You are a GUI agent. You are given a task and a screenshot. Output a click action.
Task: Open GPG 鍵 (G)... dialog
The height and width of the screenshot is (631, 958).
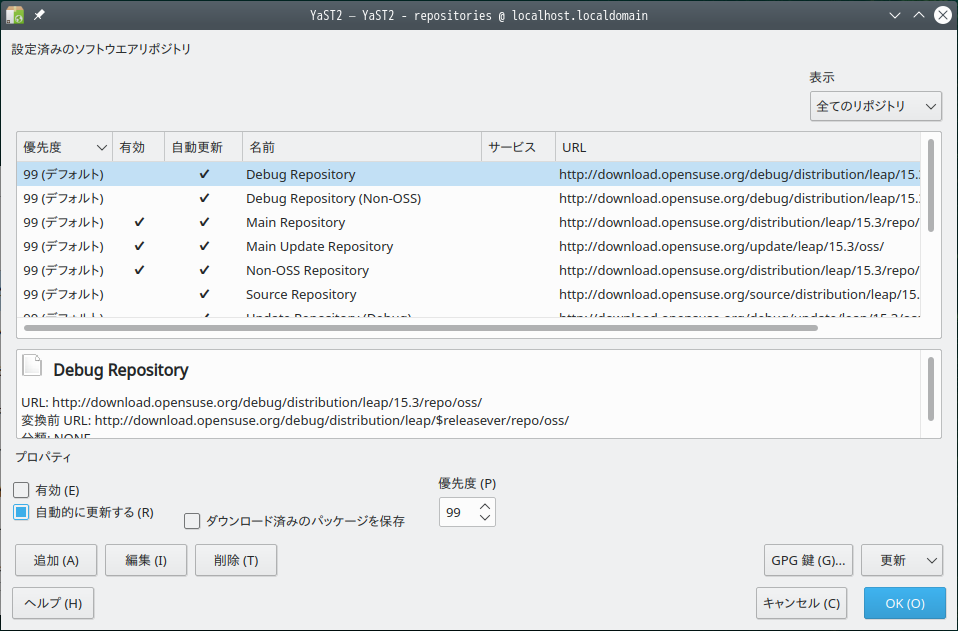click(808, 560)
